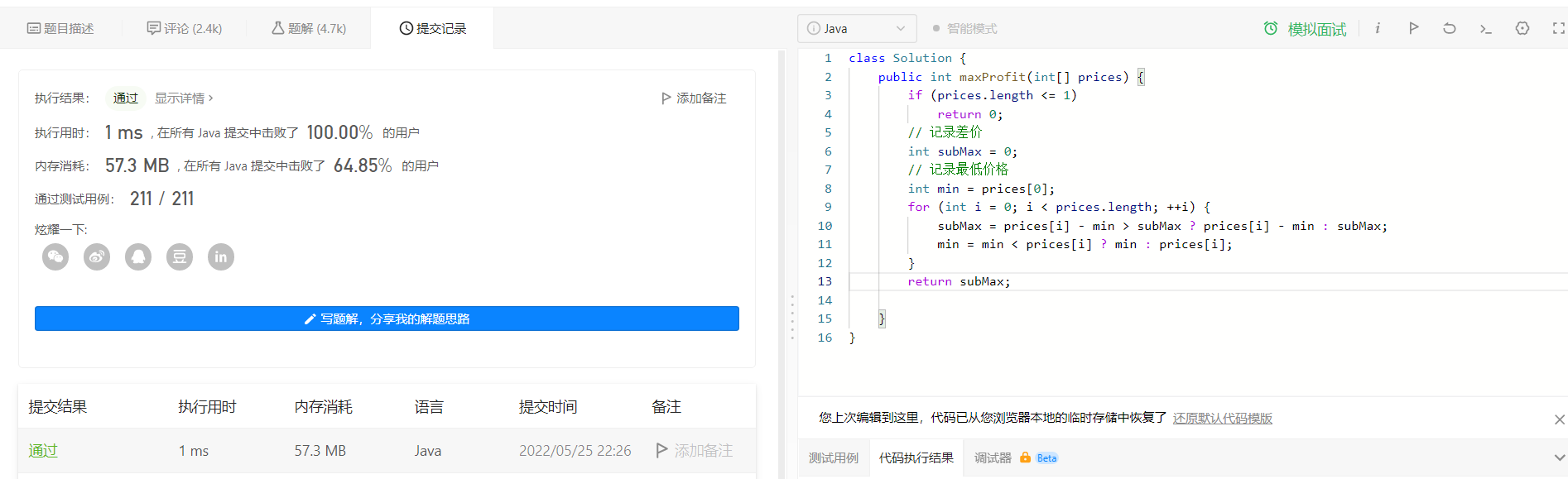
Task: Click the for loop line in editor
Action: click(1059, 207)
